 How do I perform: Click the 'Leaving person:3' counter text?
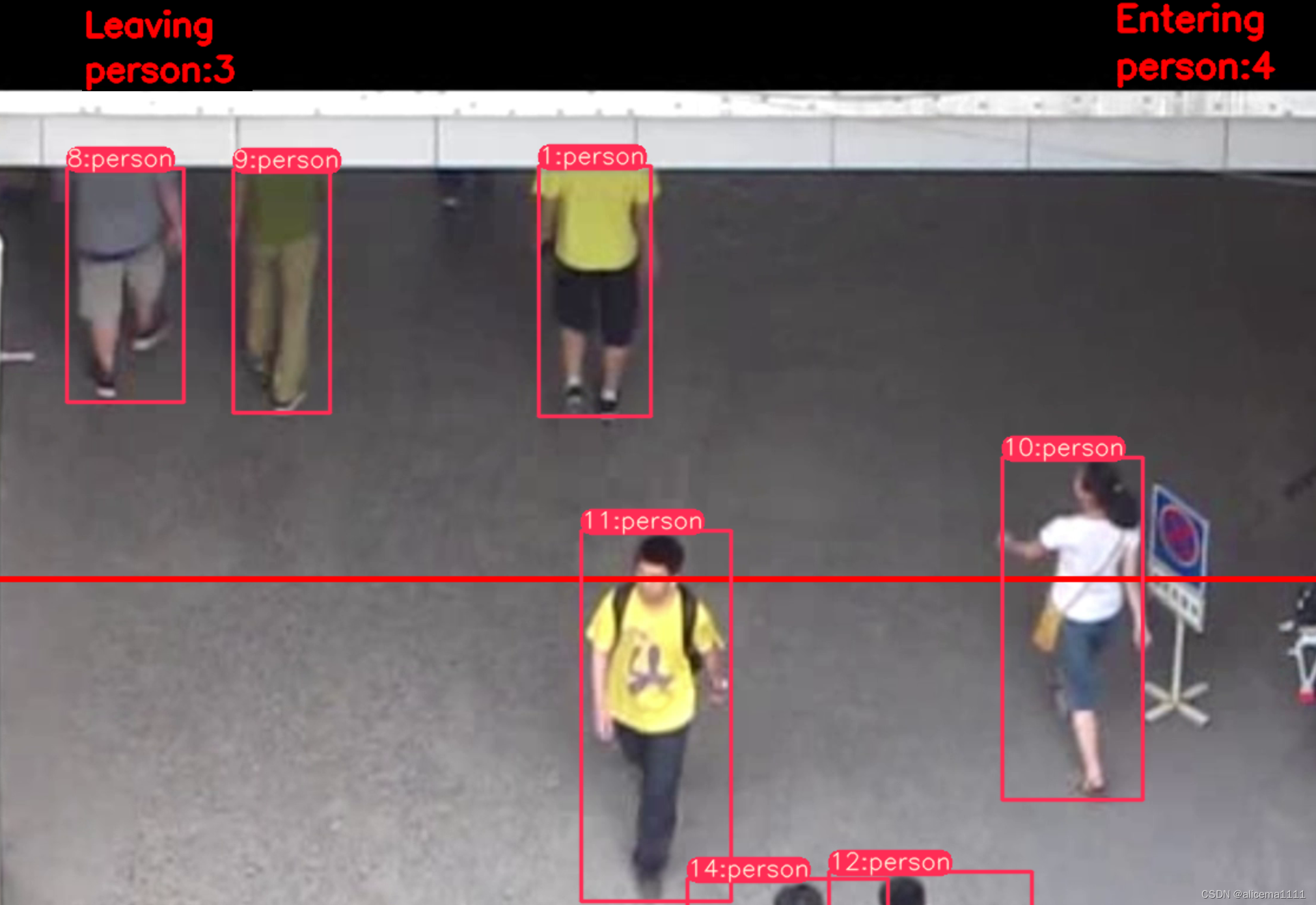159,47
